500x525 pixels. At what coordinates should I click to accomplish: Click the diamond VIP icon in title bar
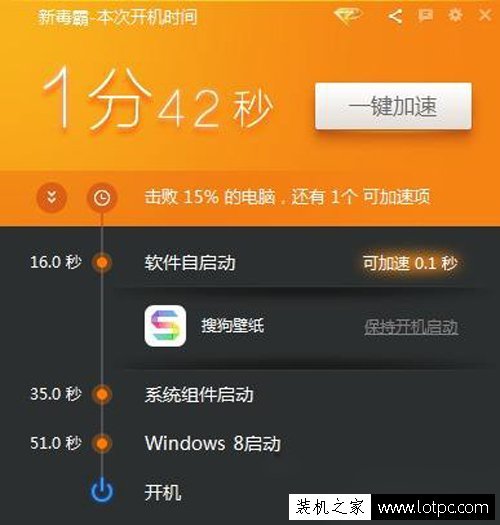click(x=348, y=15)
